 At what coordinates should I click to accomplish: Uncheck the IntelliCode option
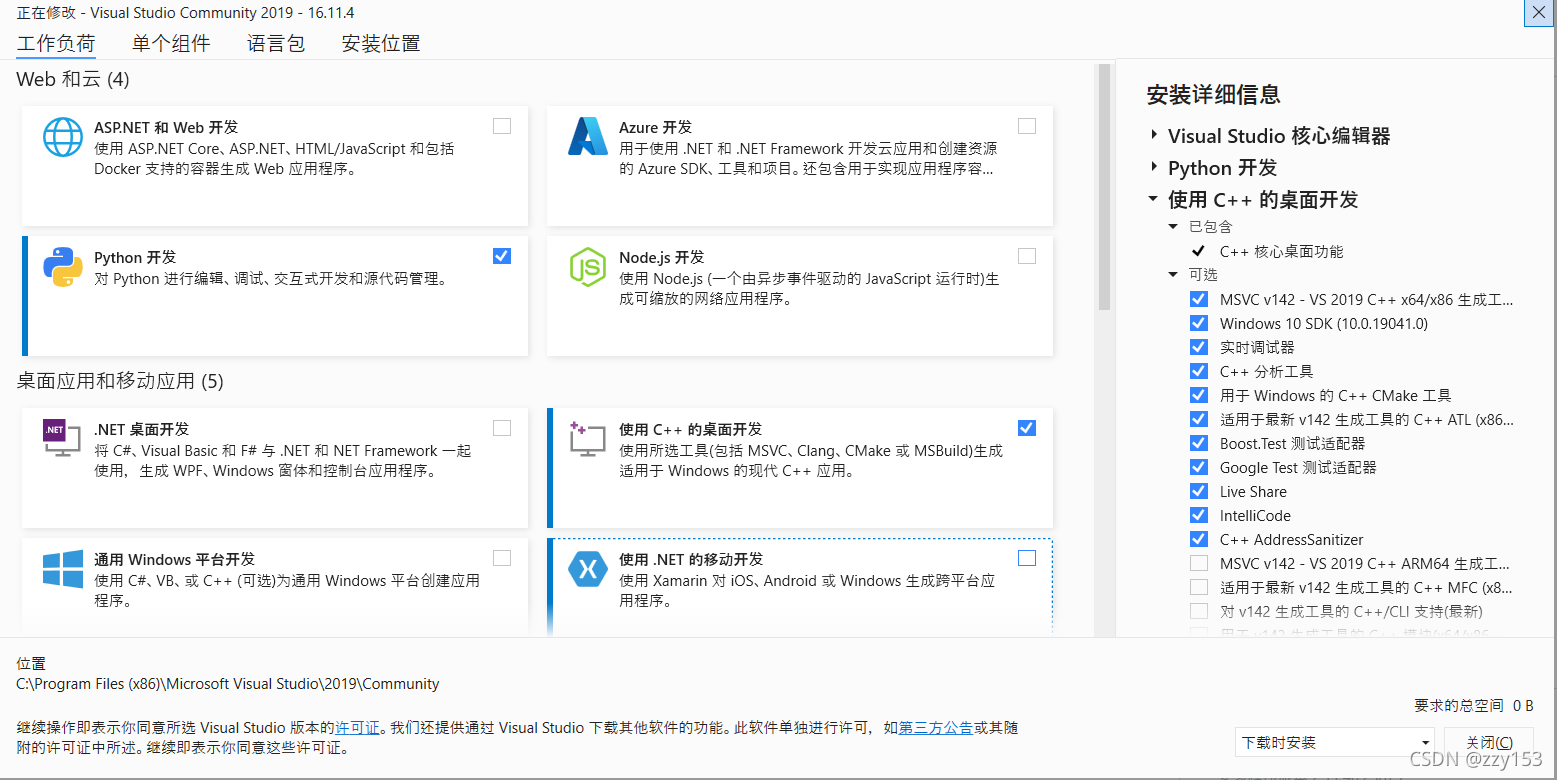point(1199,515)
